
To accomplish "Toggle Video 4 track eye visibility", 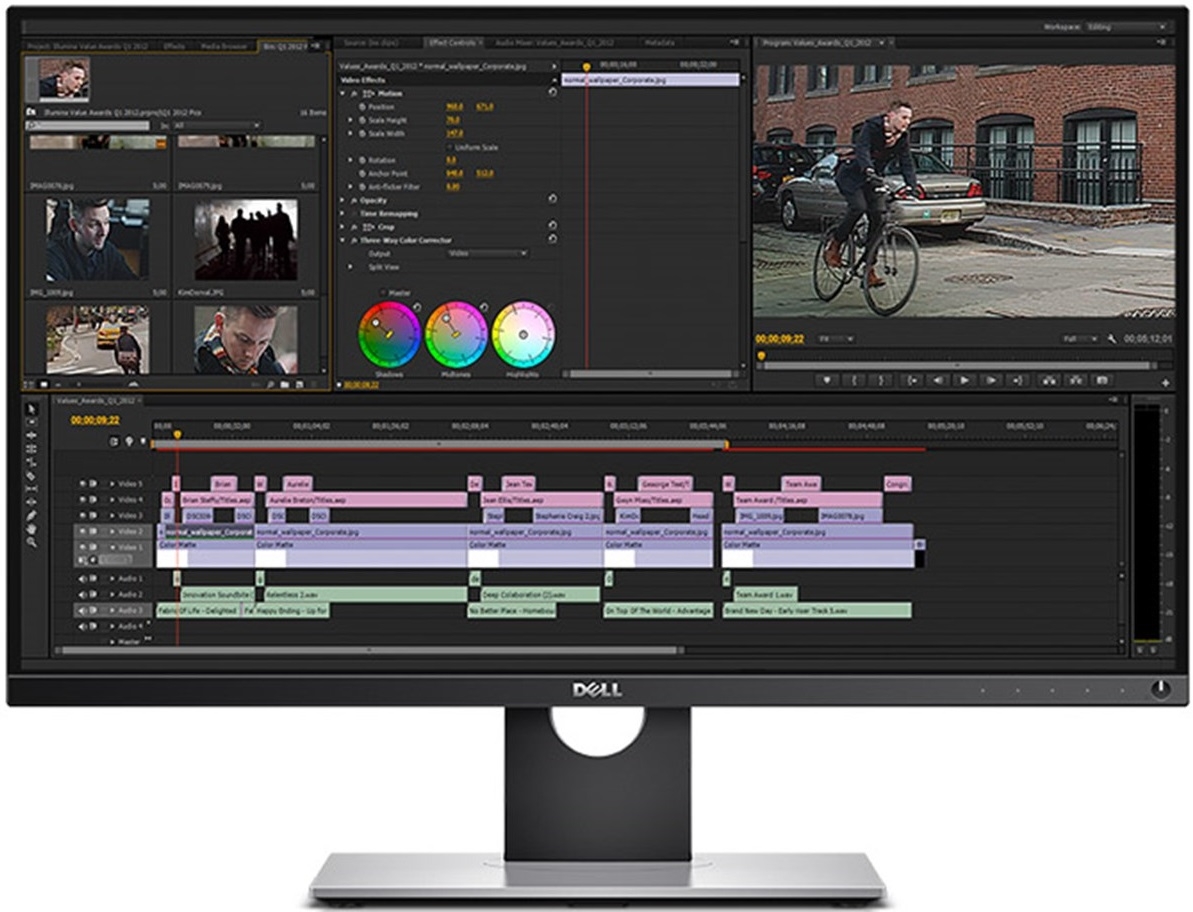I will coord(83,500).
